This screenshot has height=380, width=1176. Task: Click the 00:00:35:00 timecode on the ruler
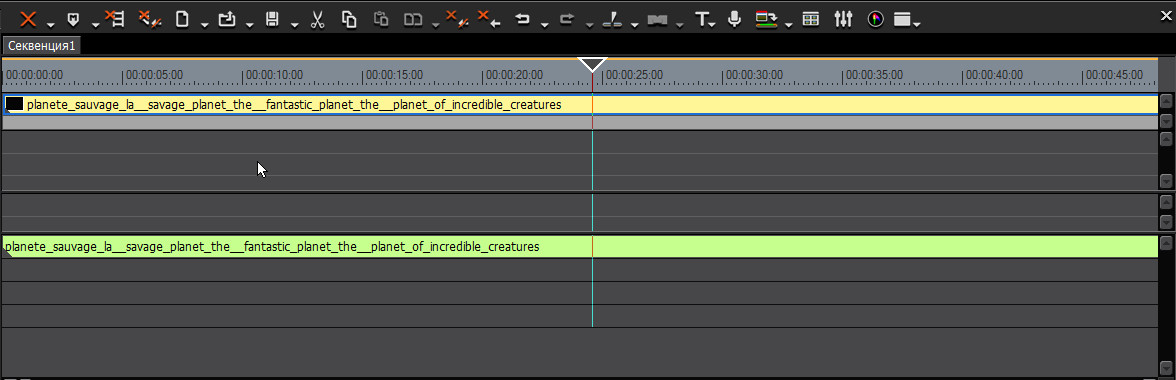coord(874,75)
